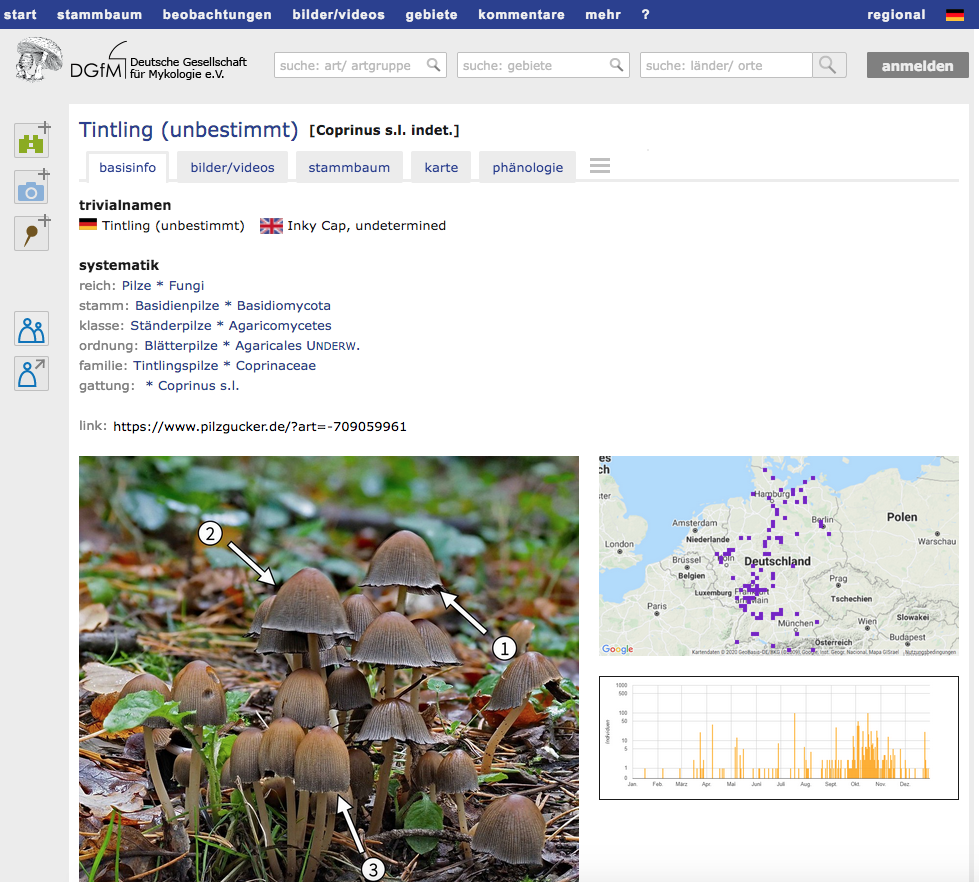Viewport: 979px width, 882px height.
Task: Switch to the bilder/videos tab
Action: pyautogui.click(x=232, y=167)
